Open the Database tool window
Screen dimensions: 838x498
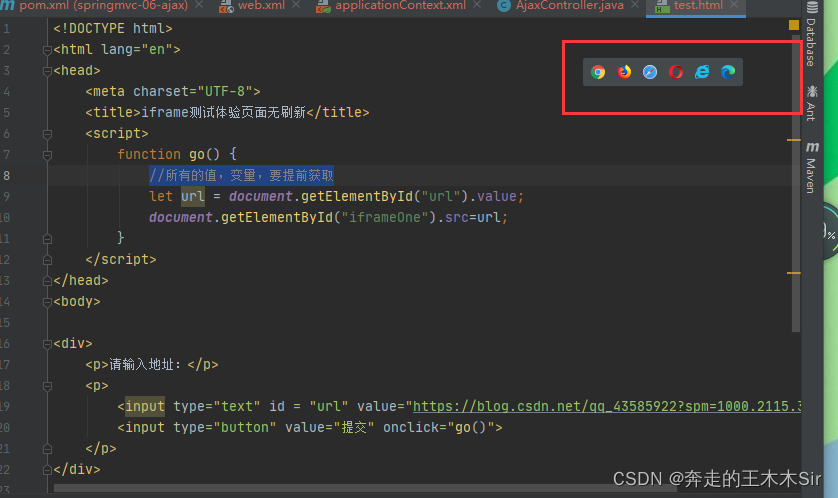click(x=812, y=35)
